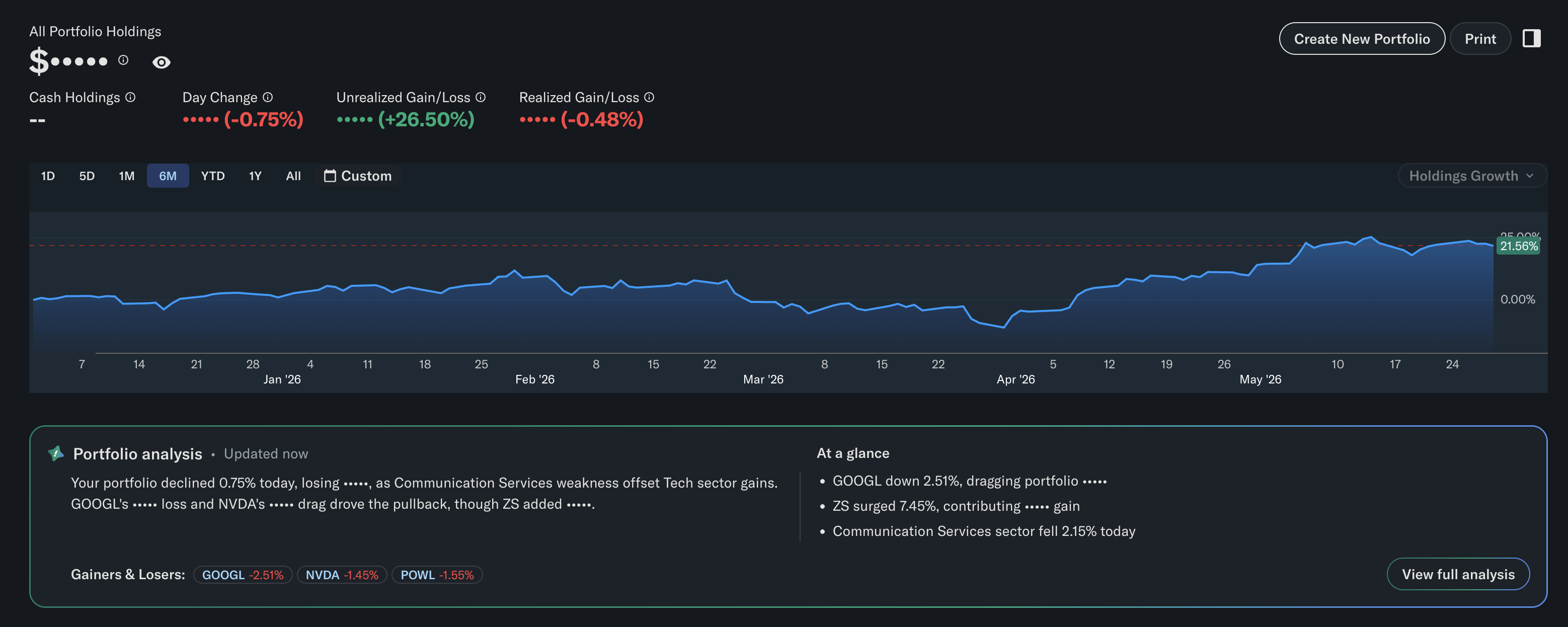
Task: Click Cash Holdings info icon
Action: pos(130,98)
